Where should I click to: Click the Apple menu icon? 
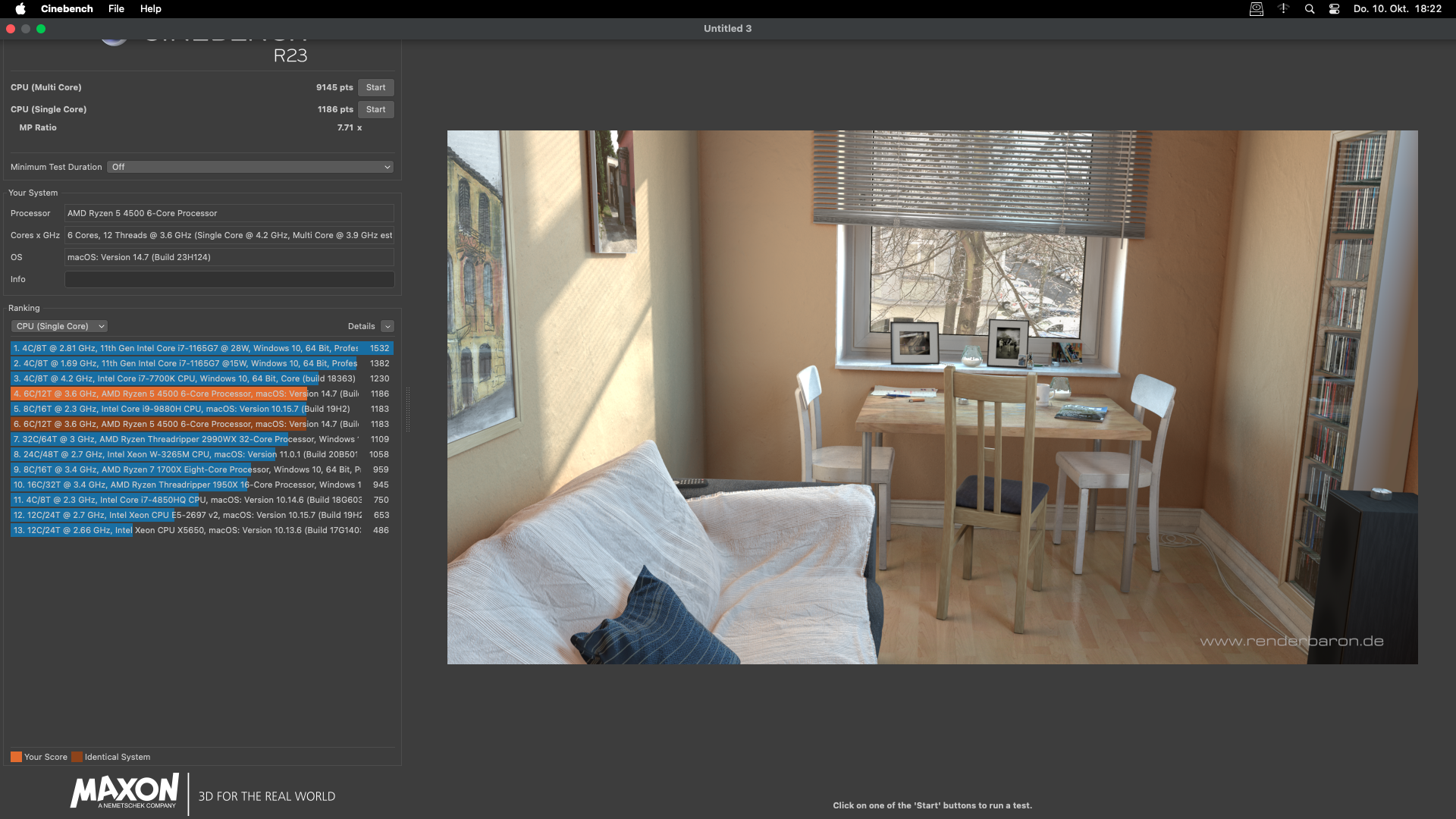pos(20,9)
